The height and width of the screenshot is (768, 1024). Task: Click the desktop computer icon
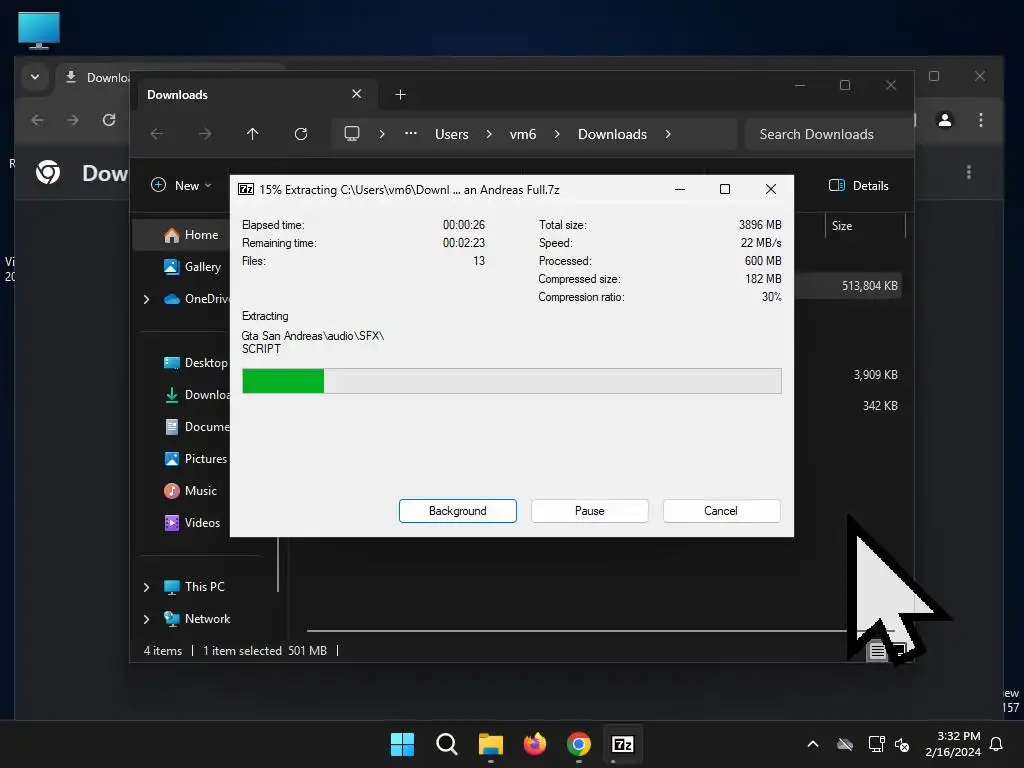pos(39,31)
